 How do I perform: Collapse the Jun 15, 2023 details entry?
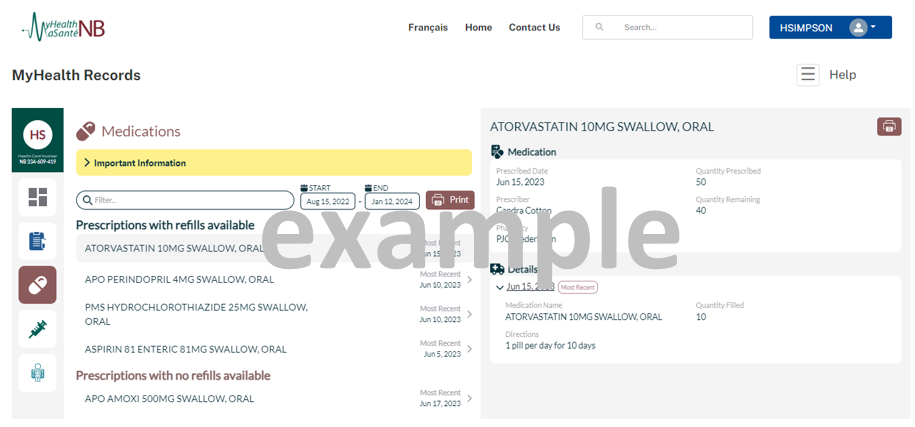(500, 288)
